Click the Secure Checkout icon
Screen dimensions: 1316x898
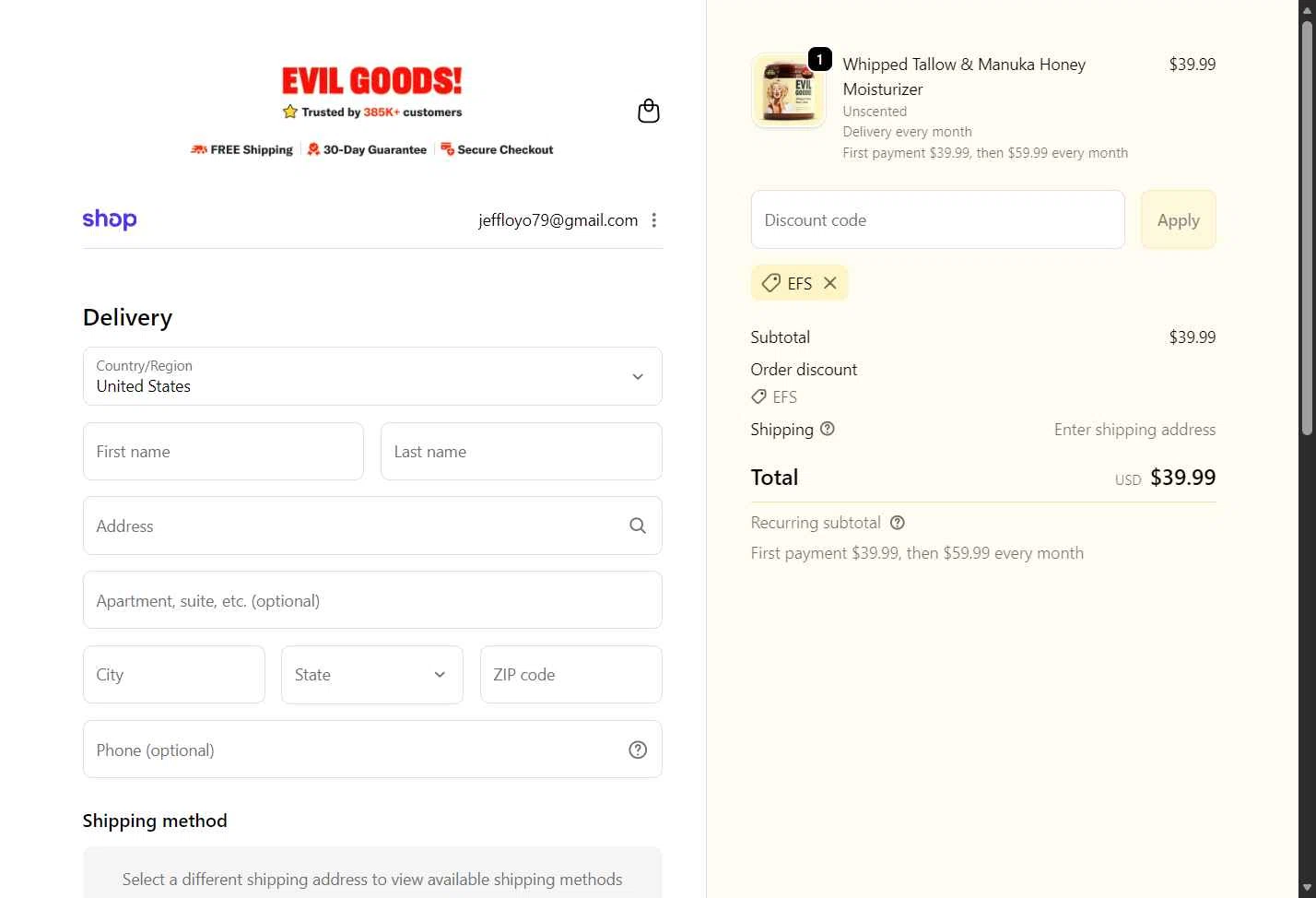point(447,149)
